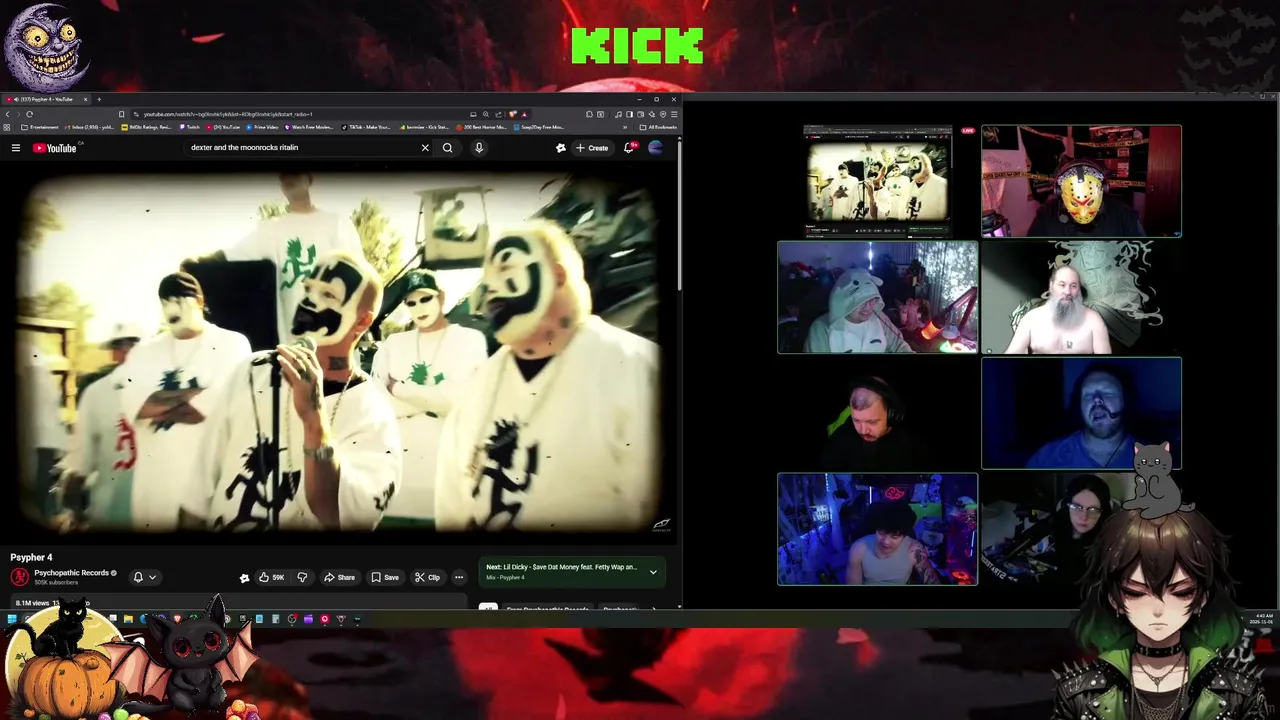Open the browser main menu
The width and height of the screenshot is (1280, 720).
coord(674,114)
